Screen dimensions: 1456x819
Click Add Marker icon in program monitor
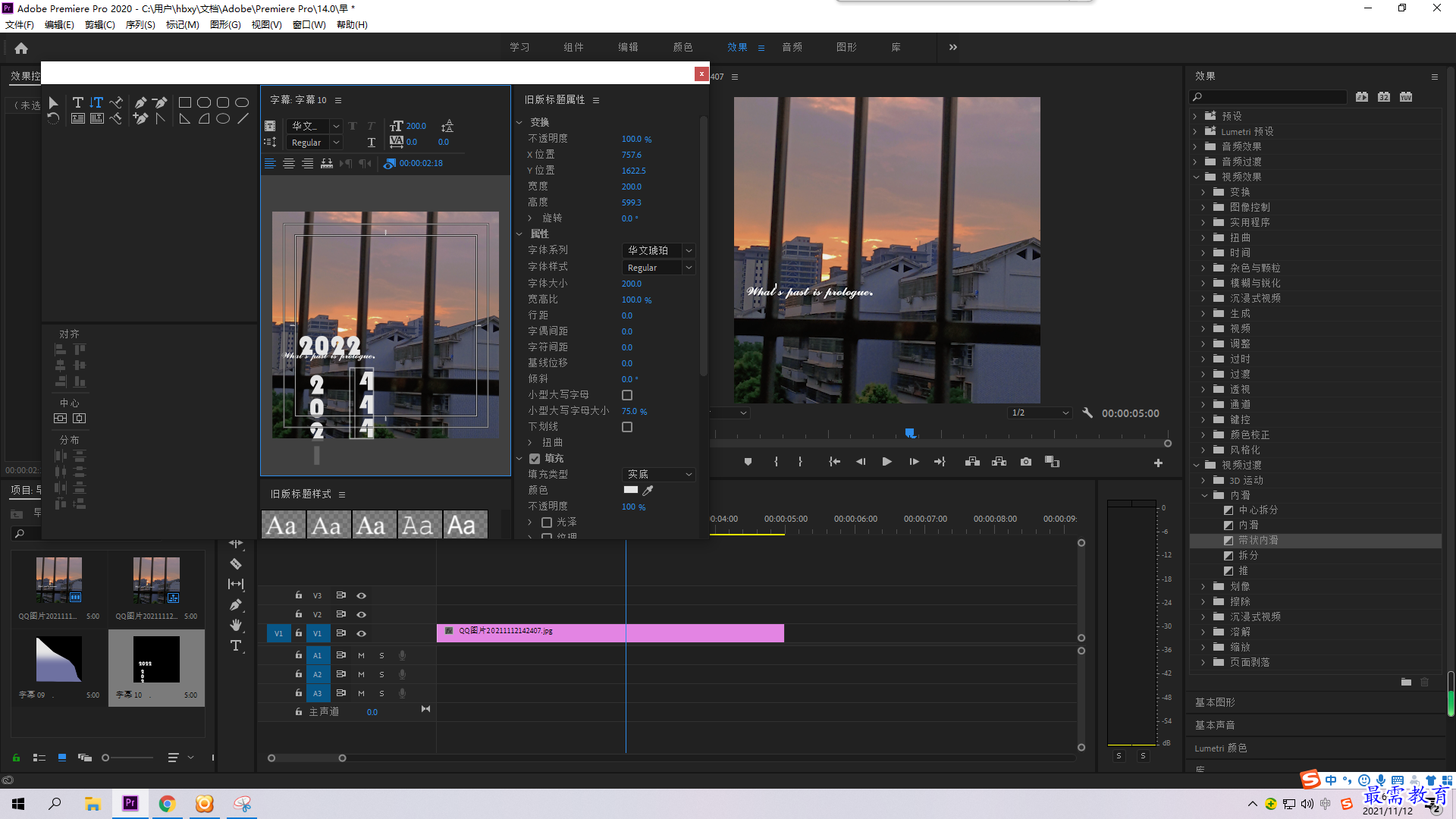click(x=748, y=462)
